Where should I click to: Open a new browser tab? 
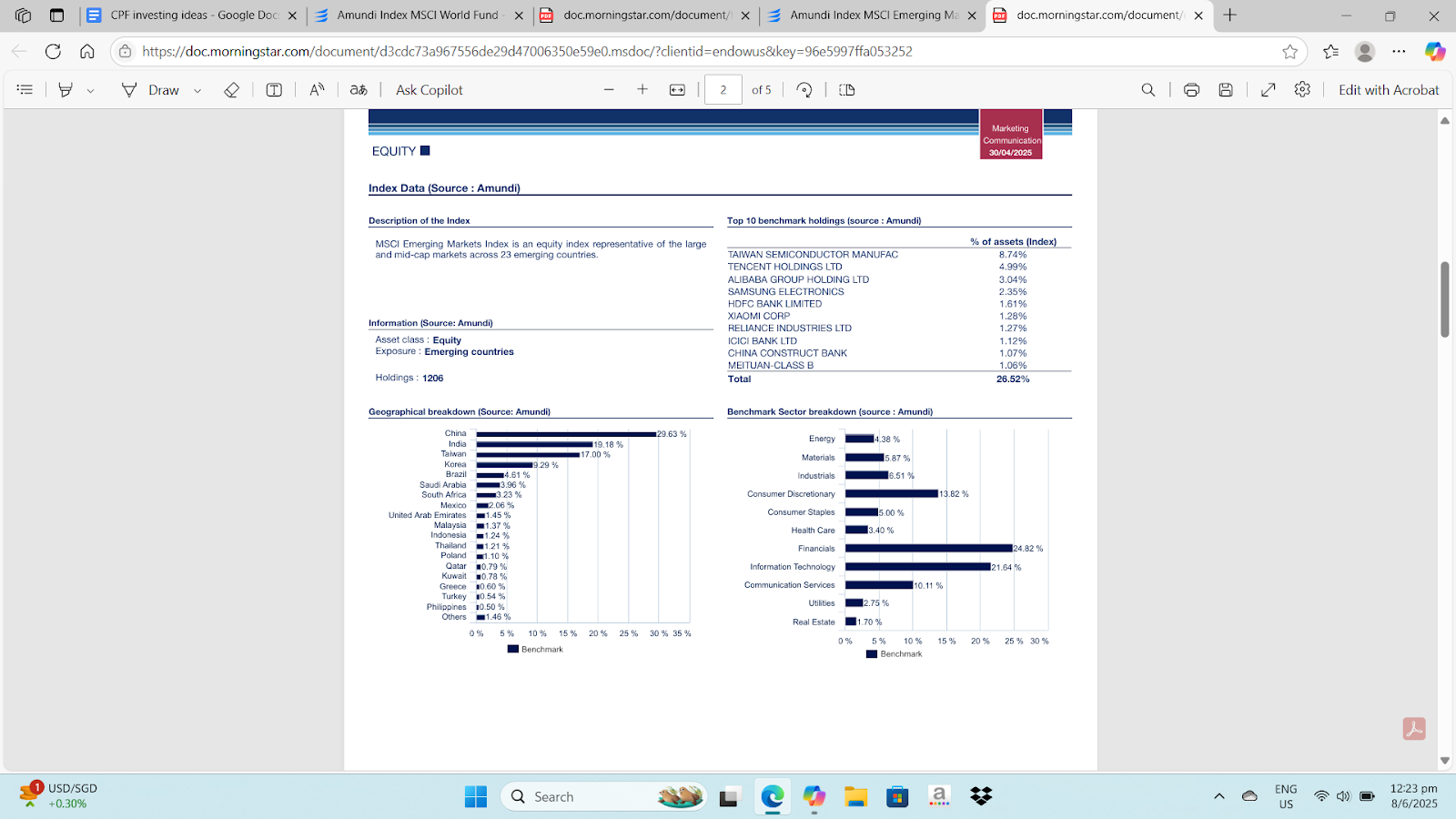[x=1230, y=15]
